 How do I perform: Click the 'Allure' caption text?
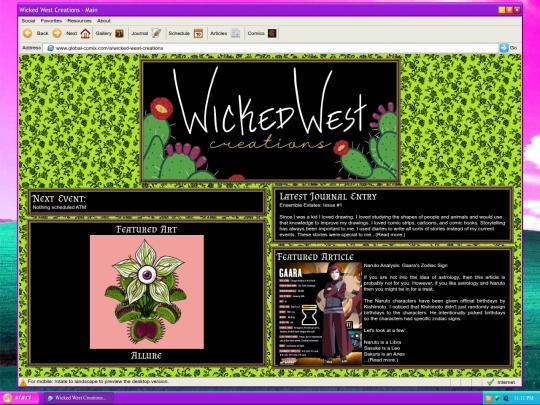(x=146, y=356)
